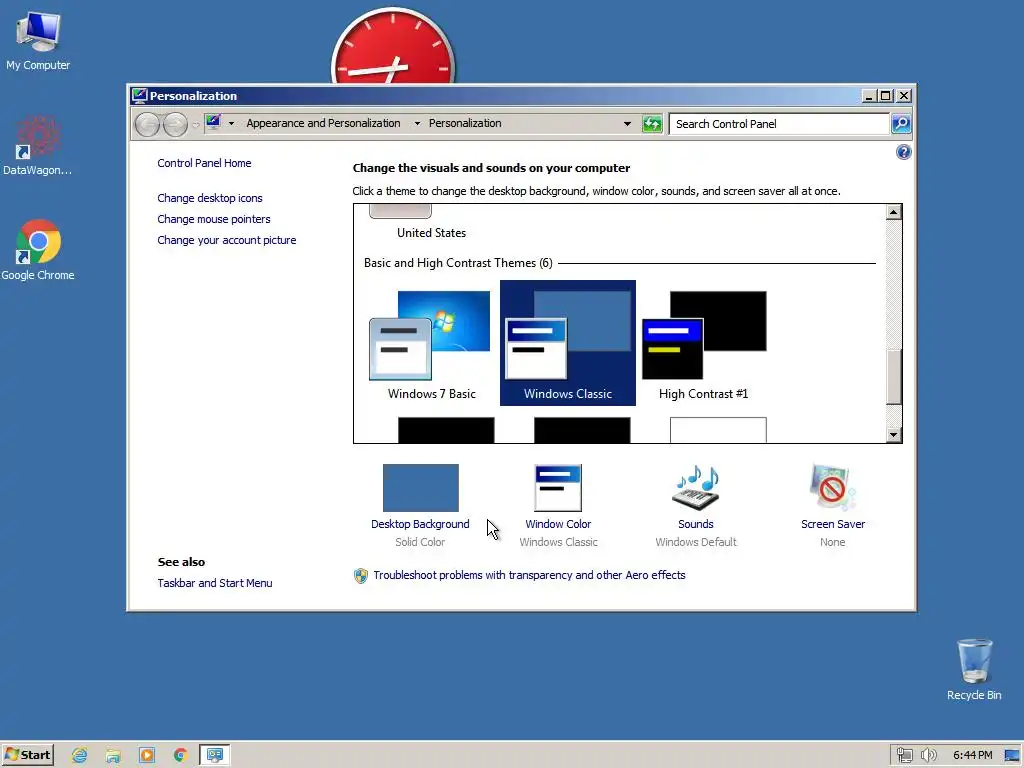Click Troubleshoot transparency and Aero effects link
Screen dimensions: 1024x768
(529, 575)
